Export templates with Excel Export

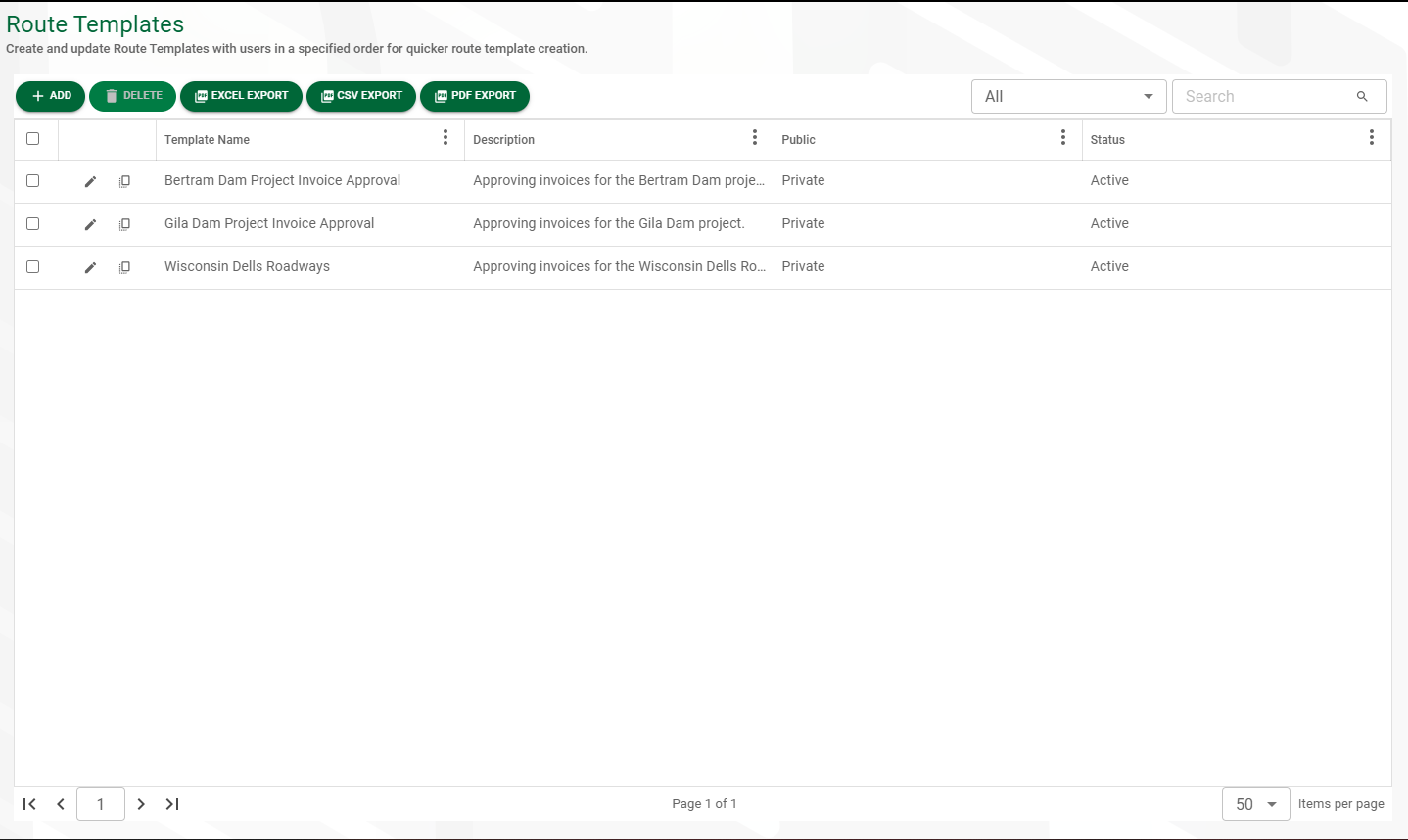(241, 96)
